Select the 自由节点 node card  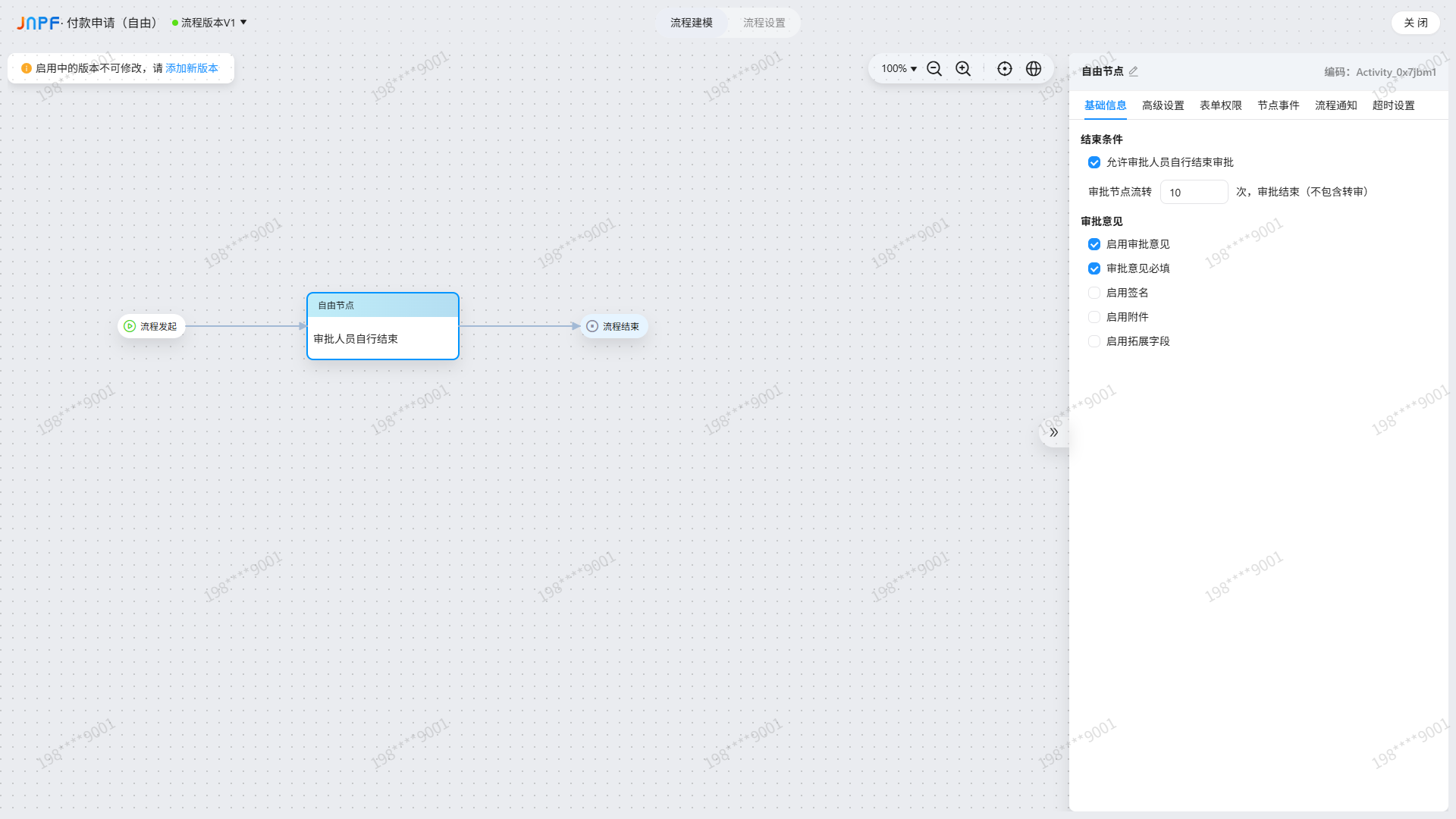pyautogui.click(x=383, y=326)
